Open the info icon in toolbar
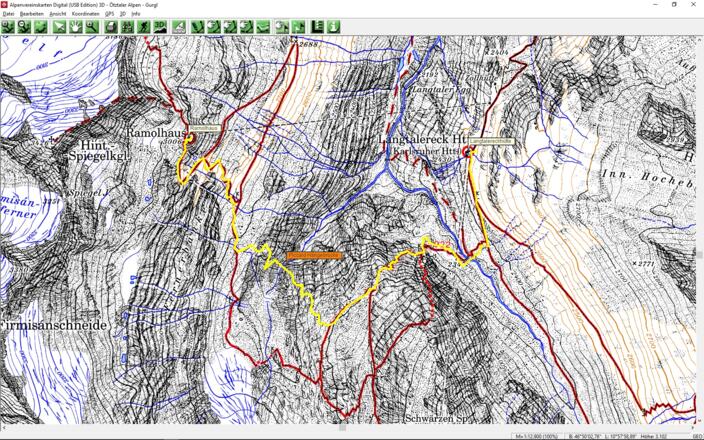704x440 pixels. tap(333, 27)
